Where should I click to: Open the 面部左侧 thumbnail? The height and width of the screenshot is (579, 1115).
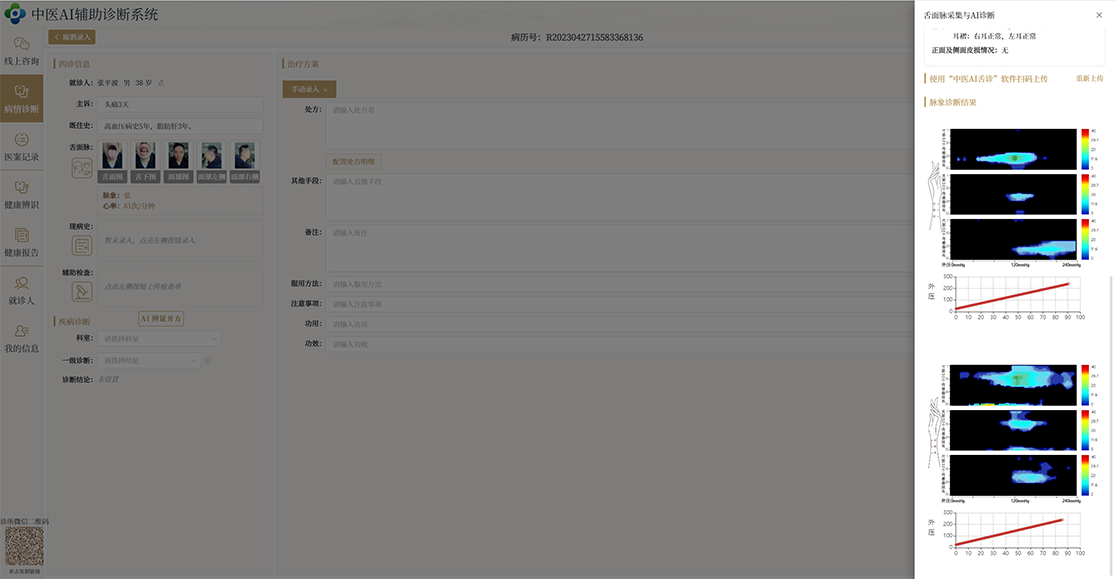pos(211,161)
